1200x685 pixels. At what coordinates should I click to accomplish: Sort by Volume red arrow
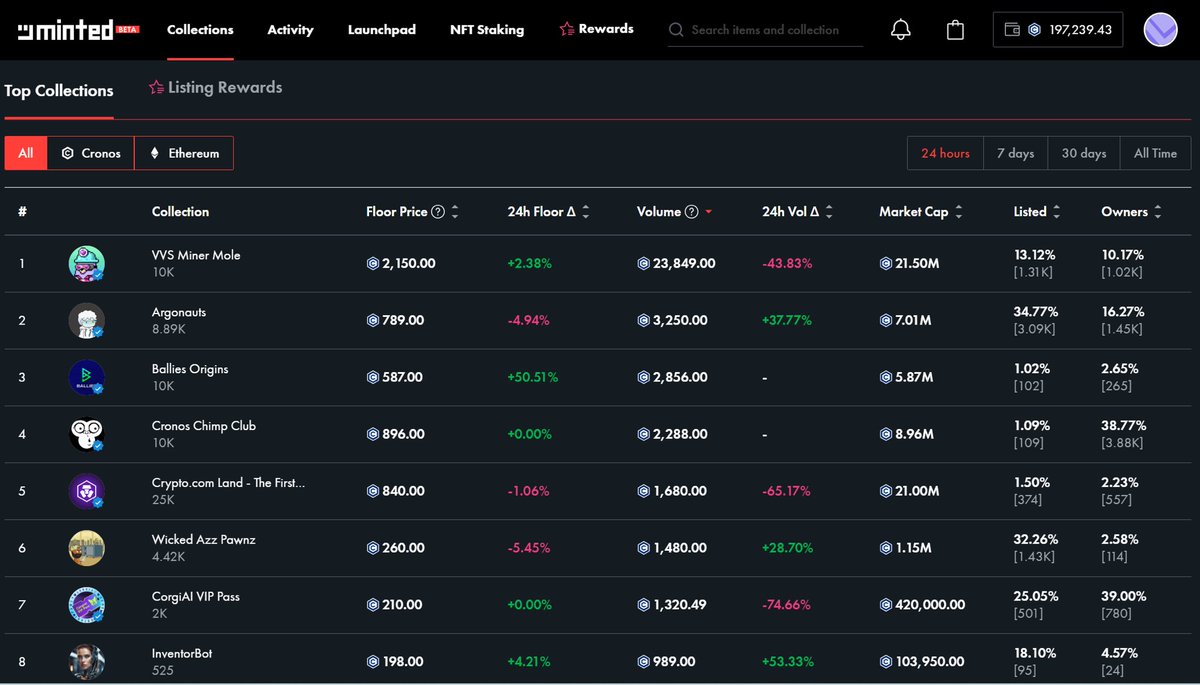pyautogui.click(x=709, y=212)
